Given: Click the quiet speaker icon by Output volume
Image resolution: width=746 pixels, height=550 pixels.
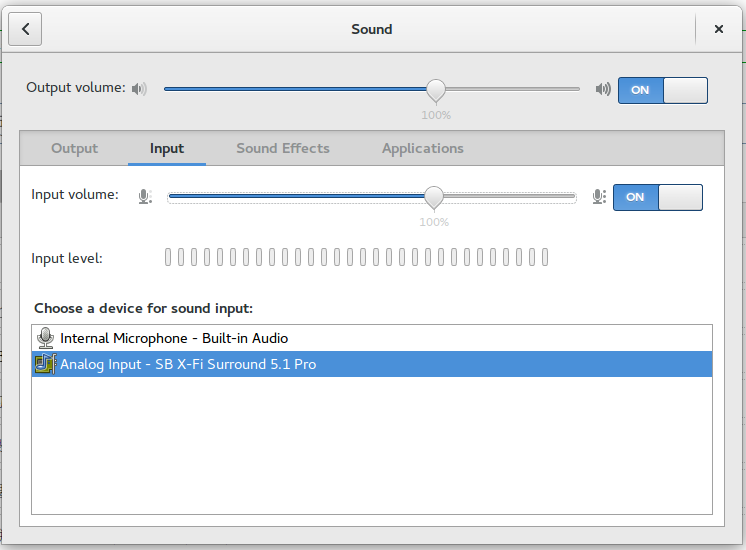Looking at the screenshot, I should click(139, 89).
